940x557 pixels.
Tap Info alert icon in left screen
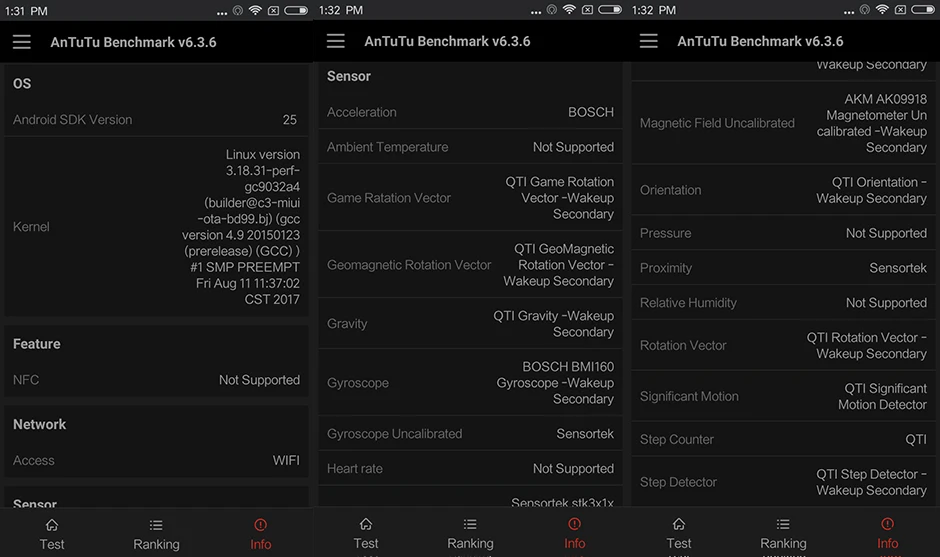260,525
